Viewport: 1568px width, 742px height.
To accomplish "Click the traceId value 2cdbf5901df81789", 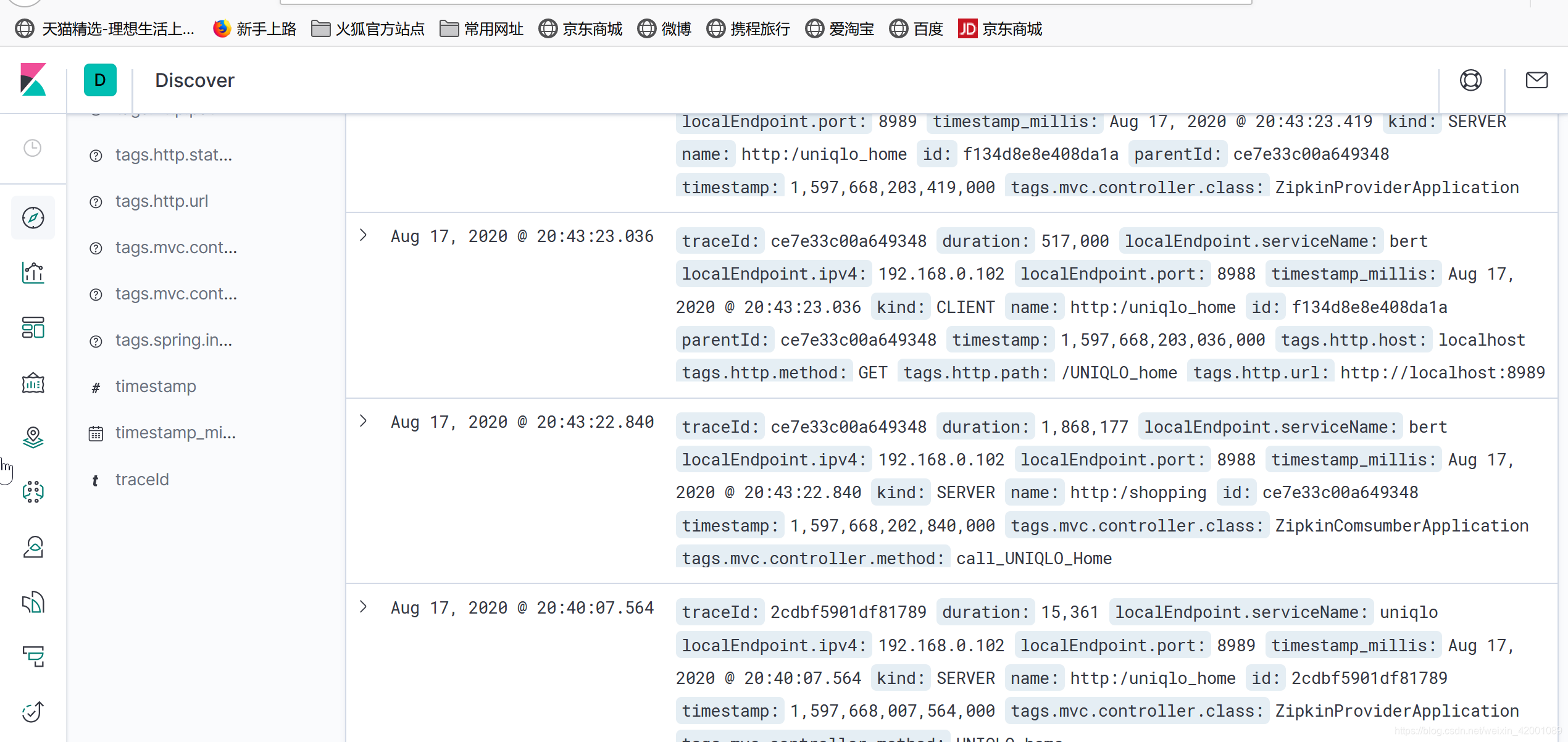I will click(x=848, y=612).
